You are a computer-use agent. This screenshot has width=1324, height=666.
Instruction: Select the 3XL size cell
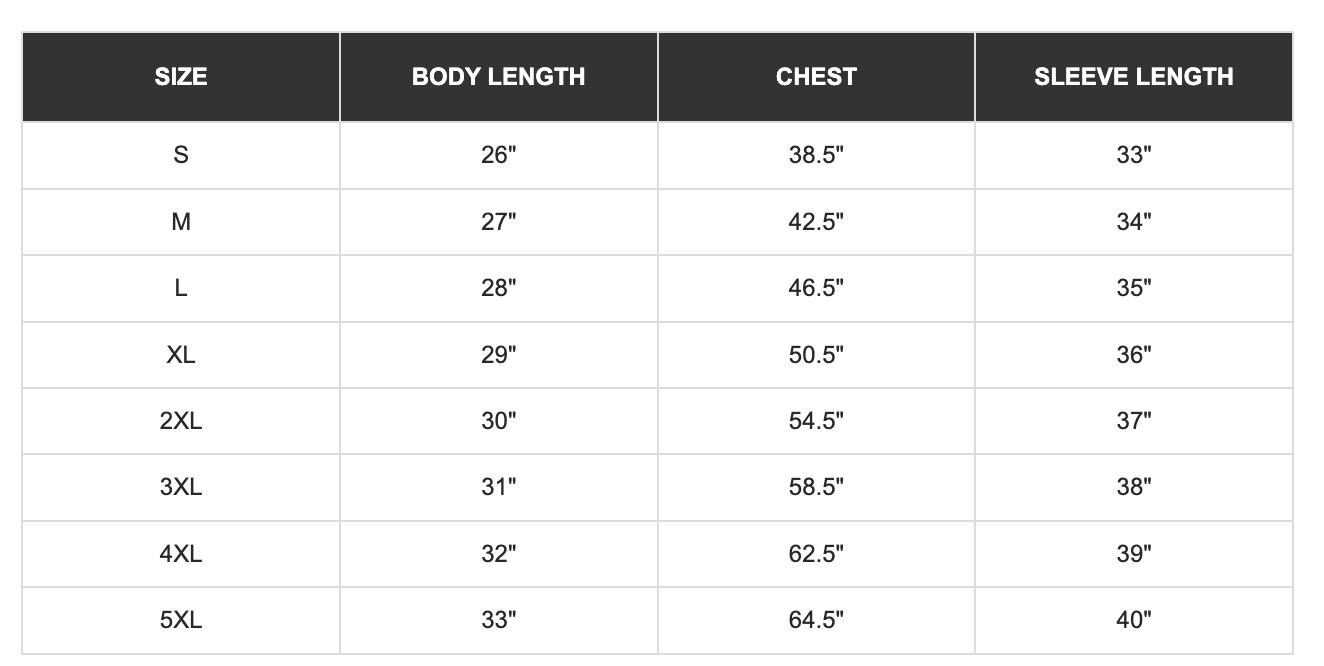point(181,487)
